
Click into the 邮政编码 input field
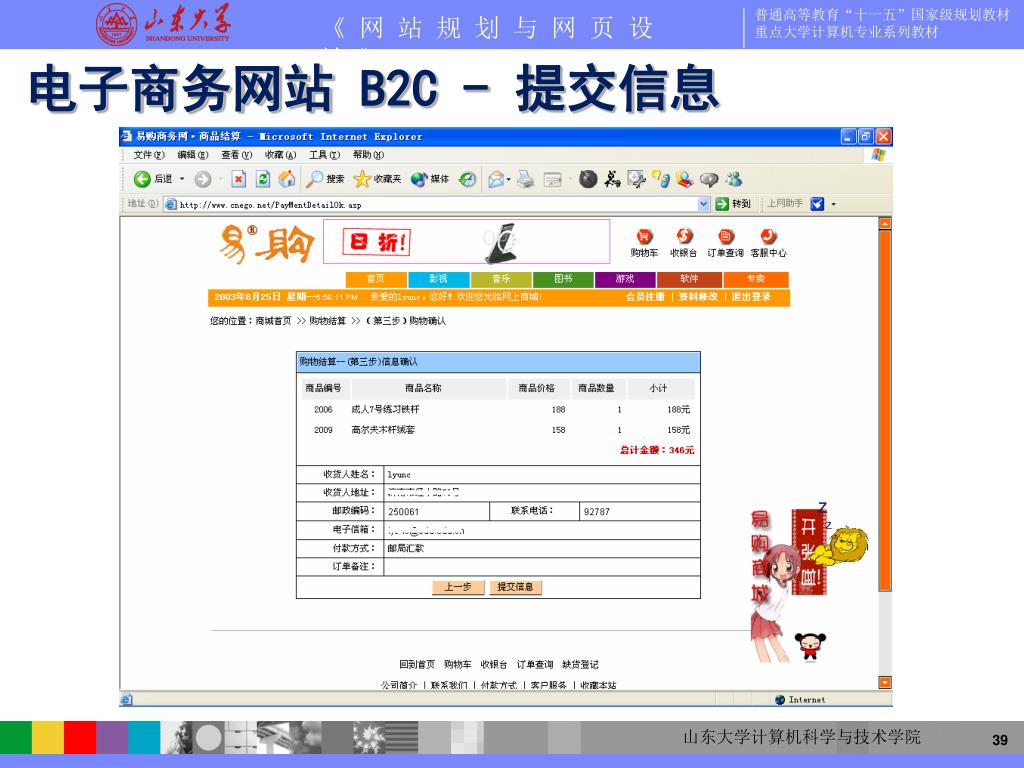tap(437, 511)
